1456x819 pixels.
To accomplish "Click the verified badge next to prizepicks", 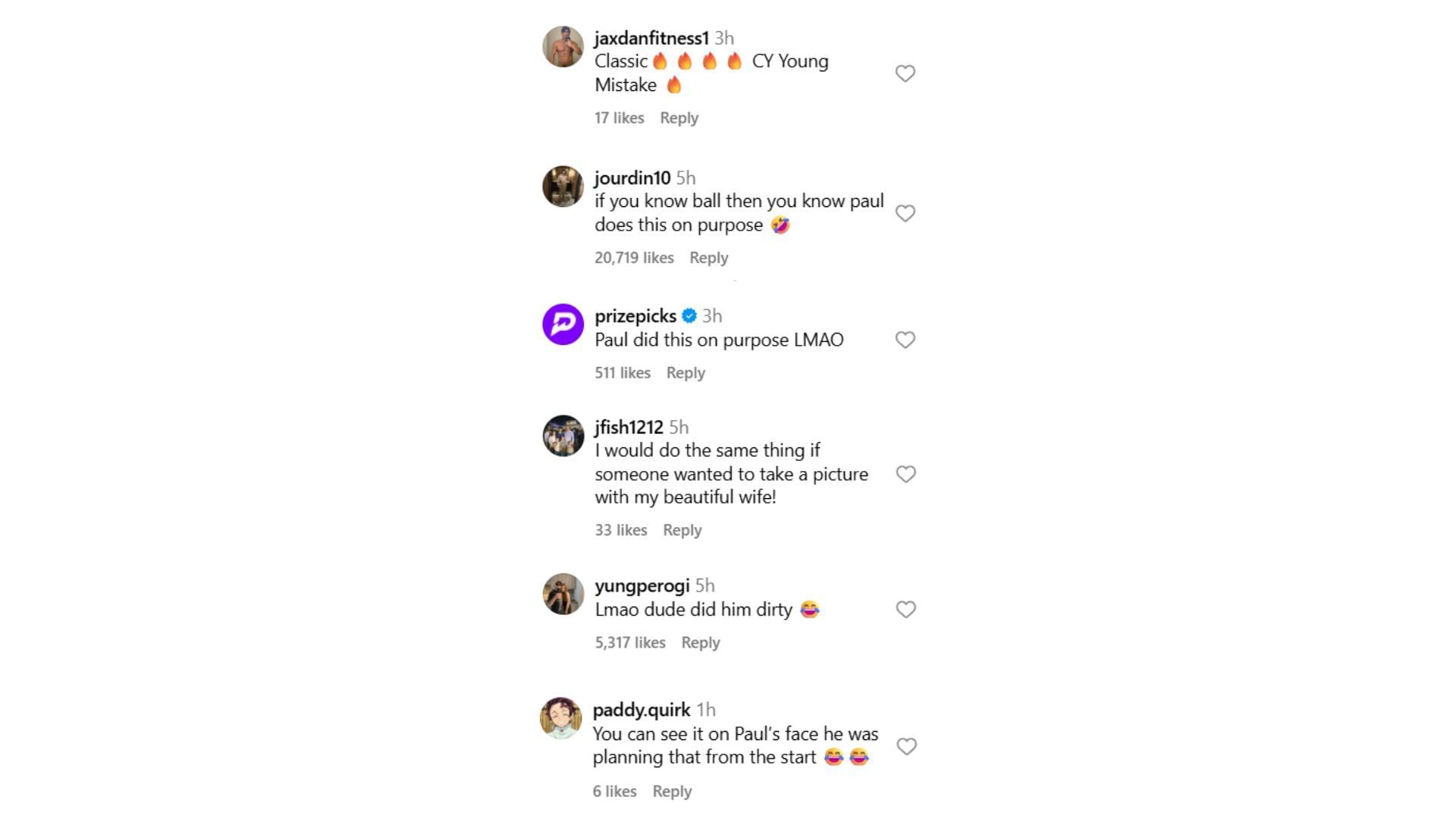I will (x=689, y=315).
